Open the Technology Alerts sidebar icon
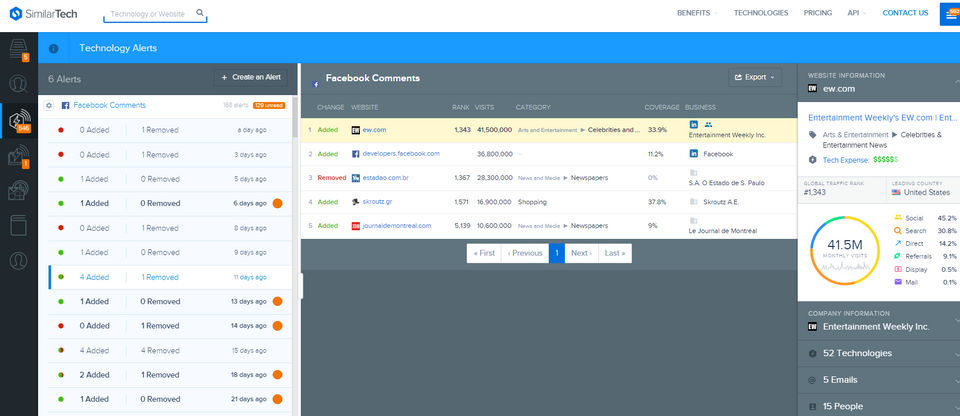960x416 pixels. point(18,119)
